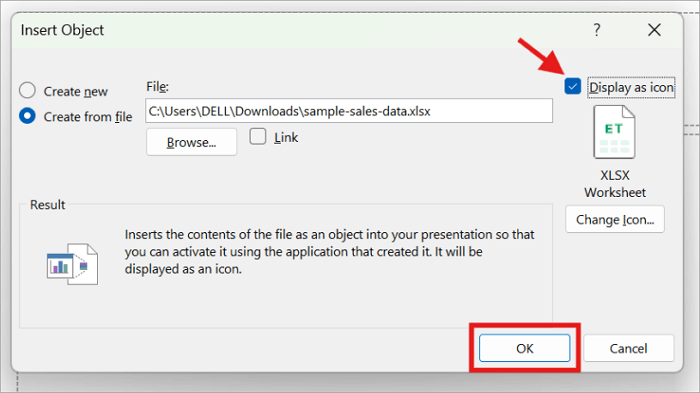Click the XLSX Worksheet icon preview

[x=614, y=132]
